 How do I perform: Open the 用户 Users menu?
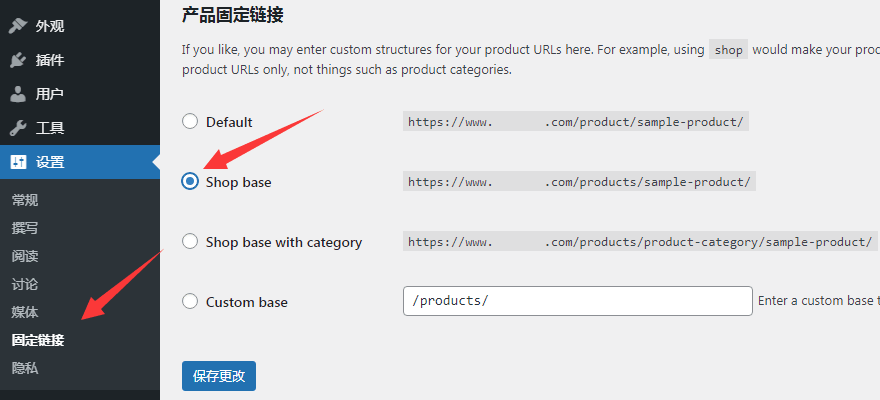point(50,94)
